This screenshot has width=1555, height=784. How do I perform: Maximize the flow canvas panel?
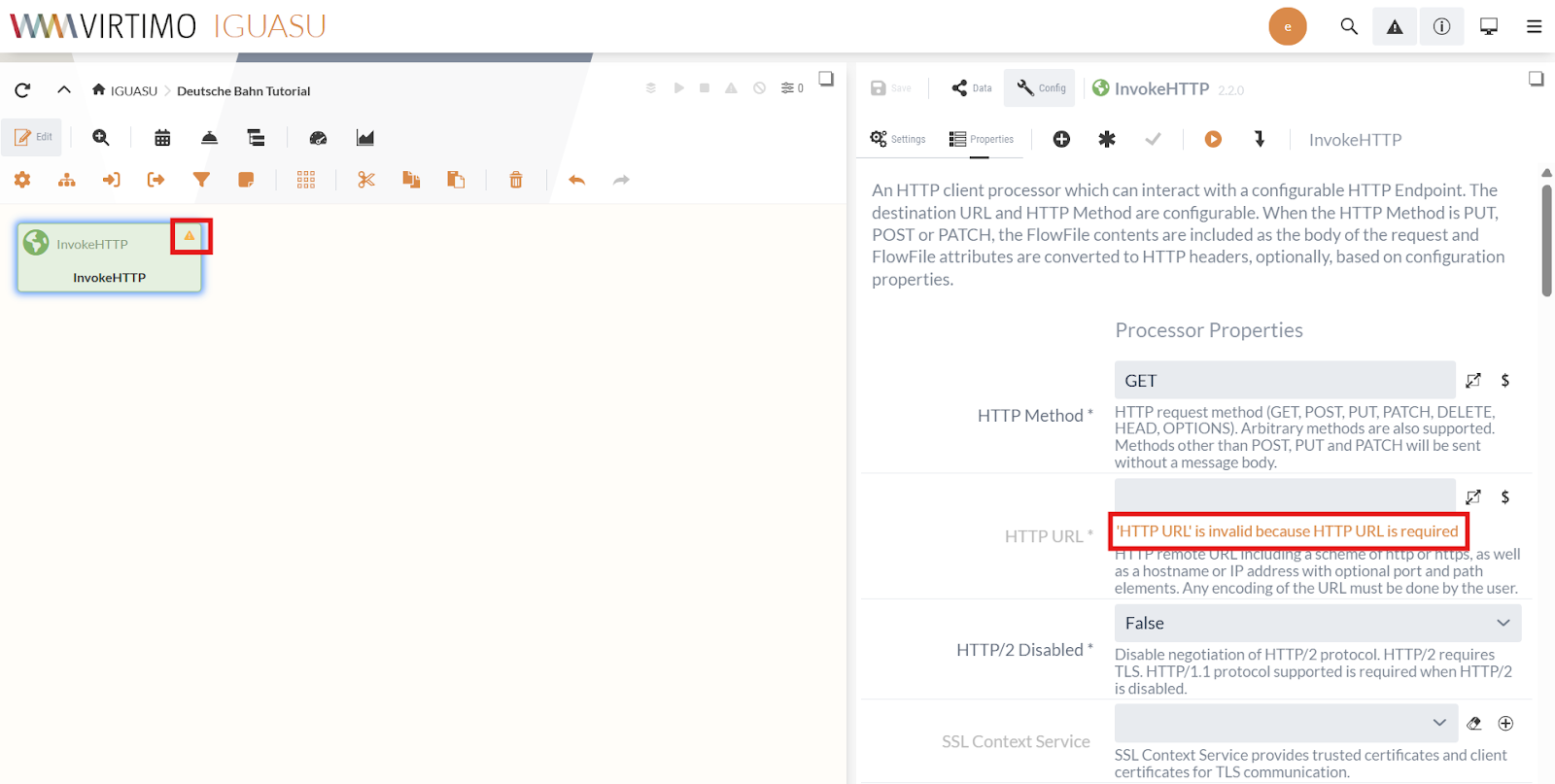826,79
